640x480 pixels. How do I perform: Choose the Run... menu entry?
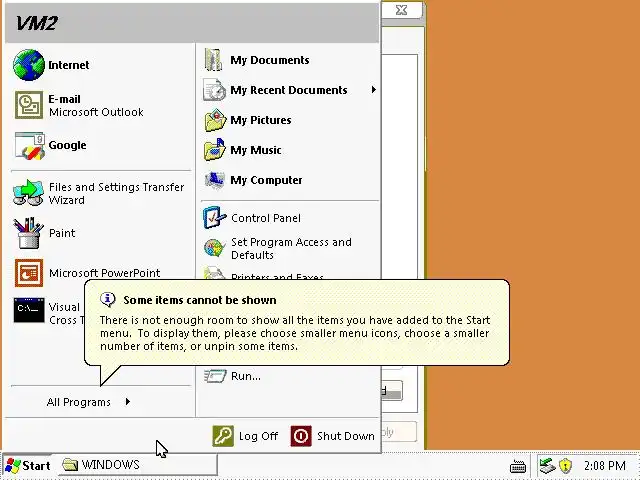tap(288, 376)
